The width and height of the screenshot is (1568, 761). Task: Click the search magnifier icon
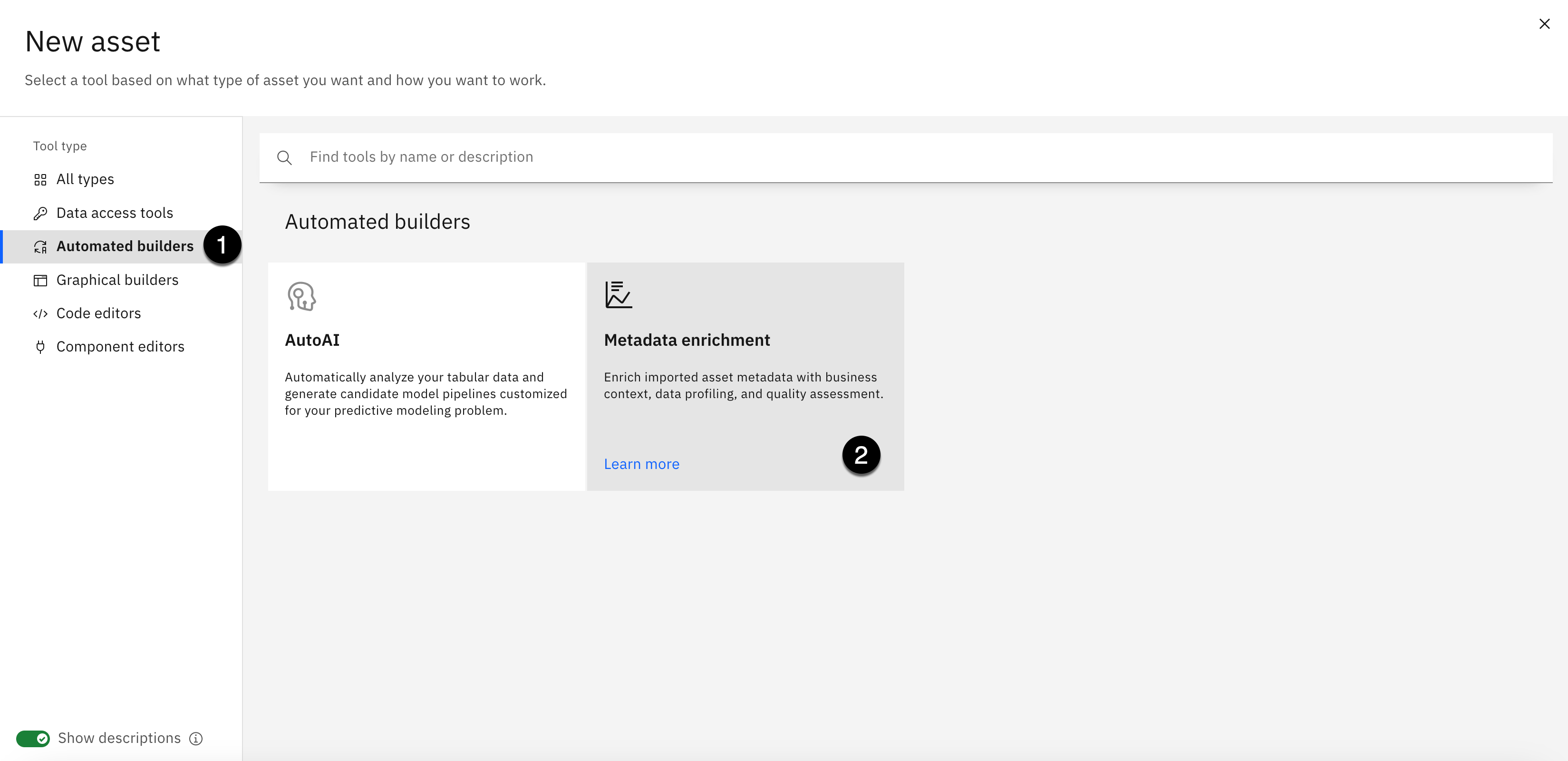click(x=284, y=158)
